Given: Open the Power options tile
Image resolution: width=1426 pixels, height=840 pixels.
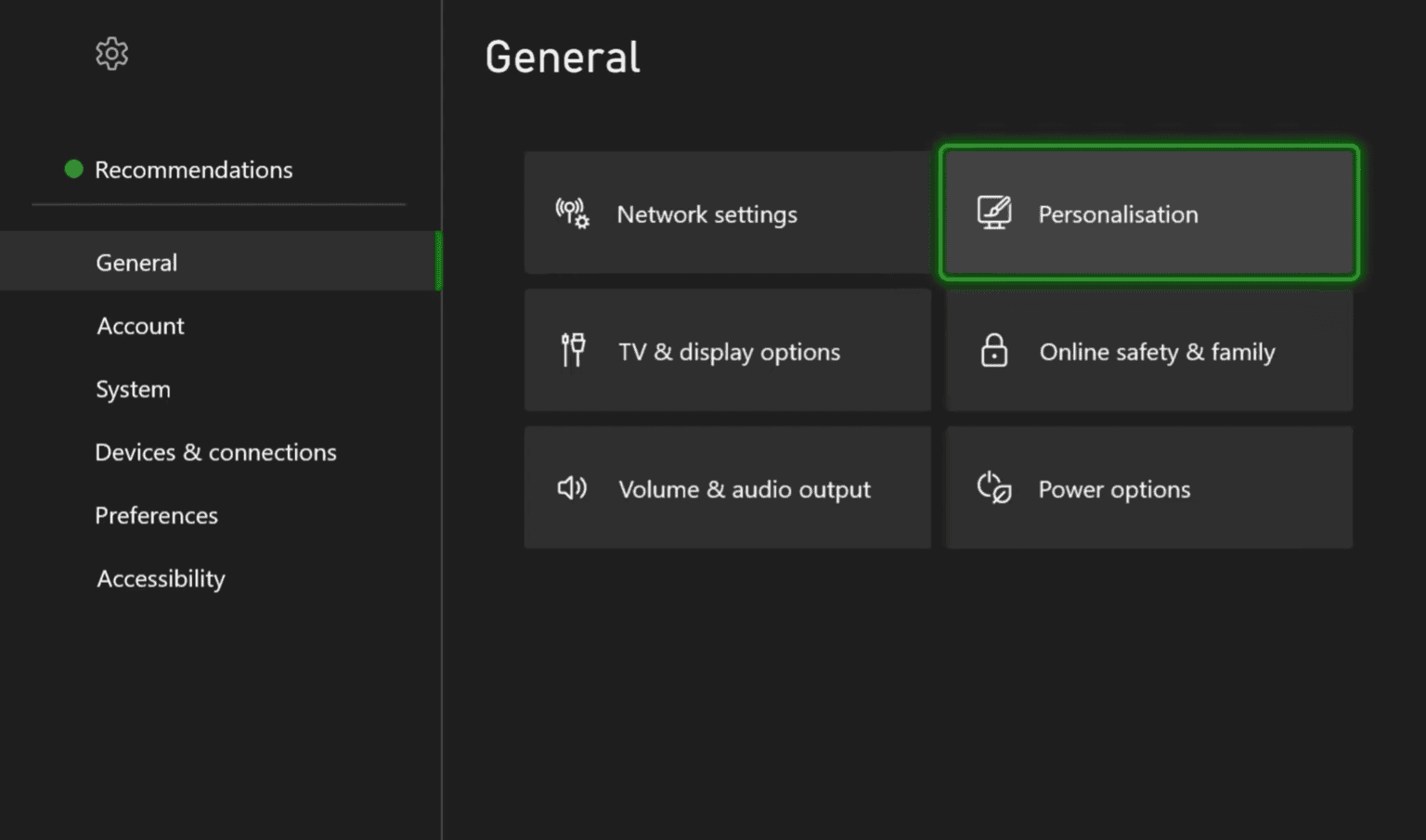Looking at the screenshot, I should click(x=1149, y=487).
